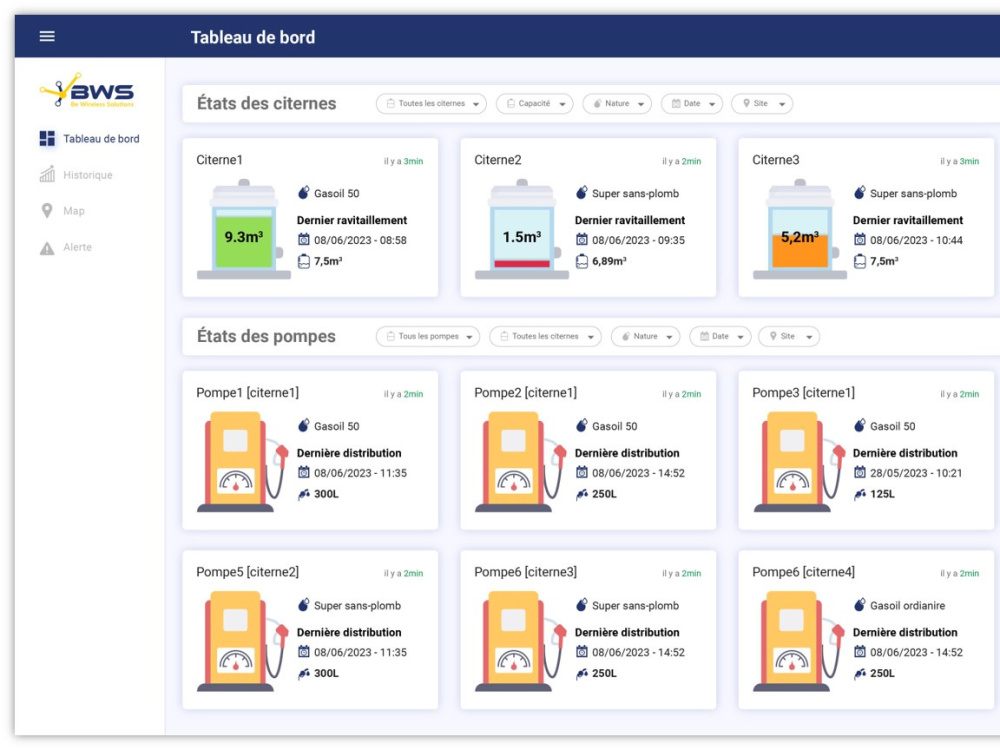Go to Tableau de bord in sidebar

[x=89, y=138]
